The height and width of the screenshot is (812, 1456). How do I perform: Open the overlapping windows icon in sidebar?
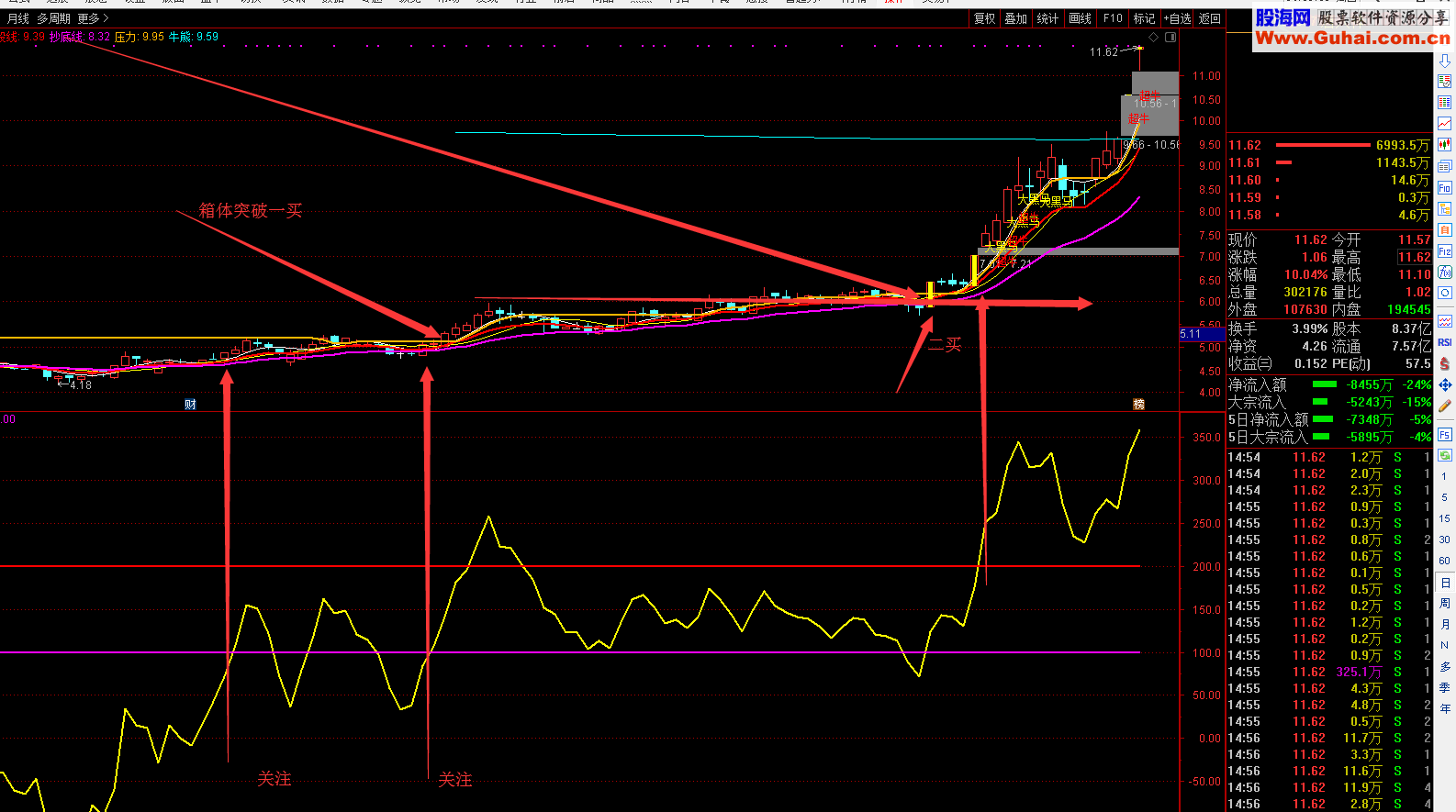point(1445,166)
